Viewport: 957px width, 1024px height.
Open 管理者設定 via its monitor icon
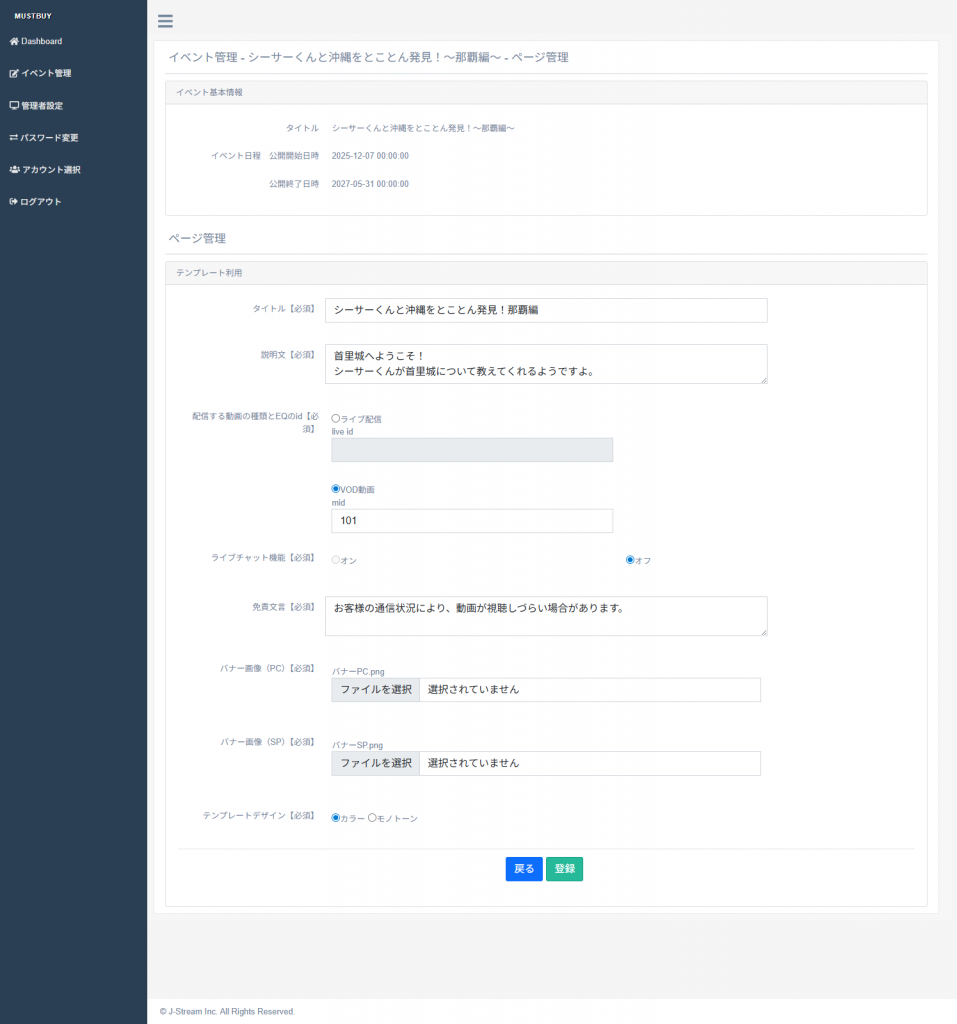pos(13,105)
